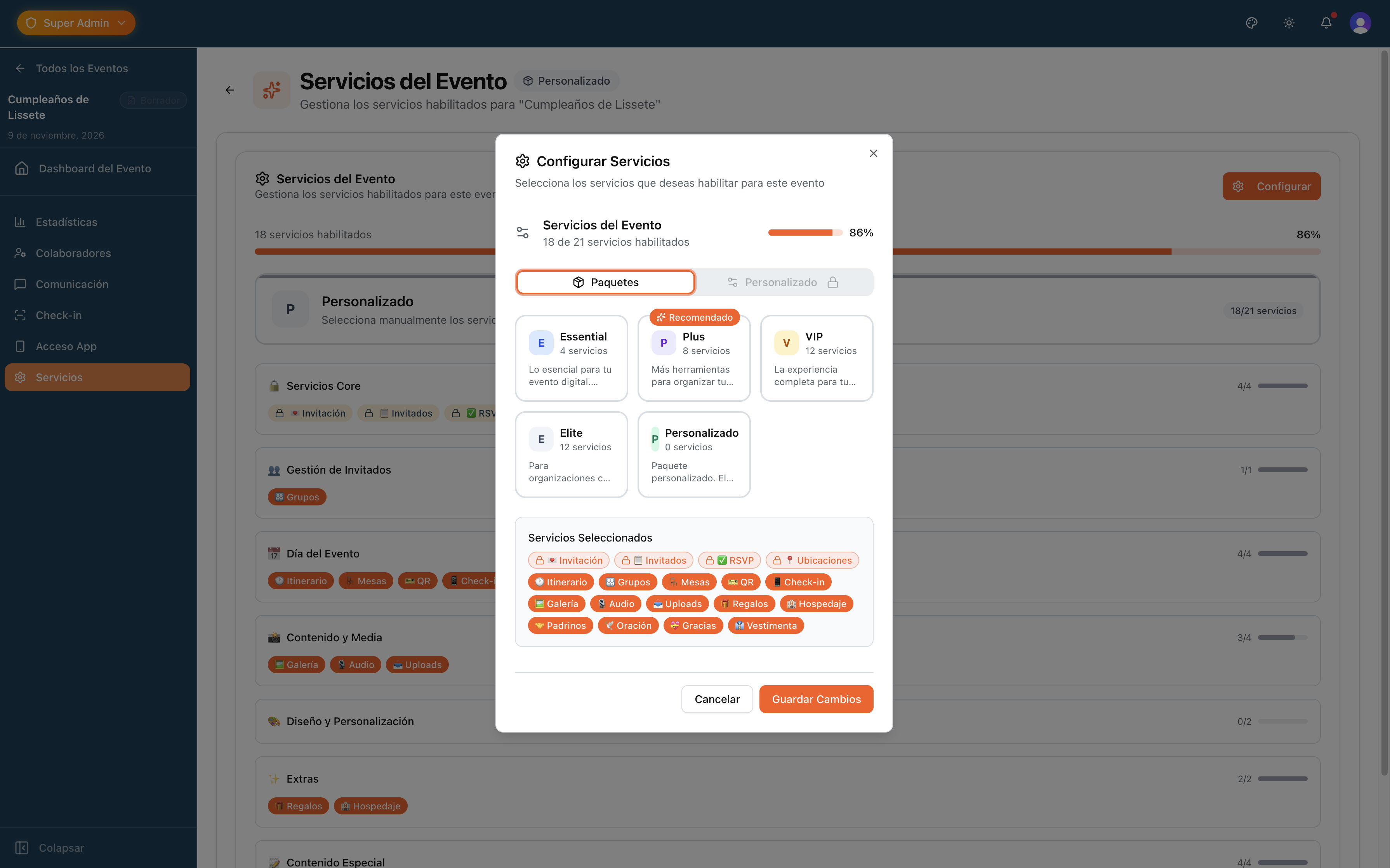Select the VIP package card
The height and width of the screenshot is (868, 1390).
(817, 358)
